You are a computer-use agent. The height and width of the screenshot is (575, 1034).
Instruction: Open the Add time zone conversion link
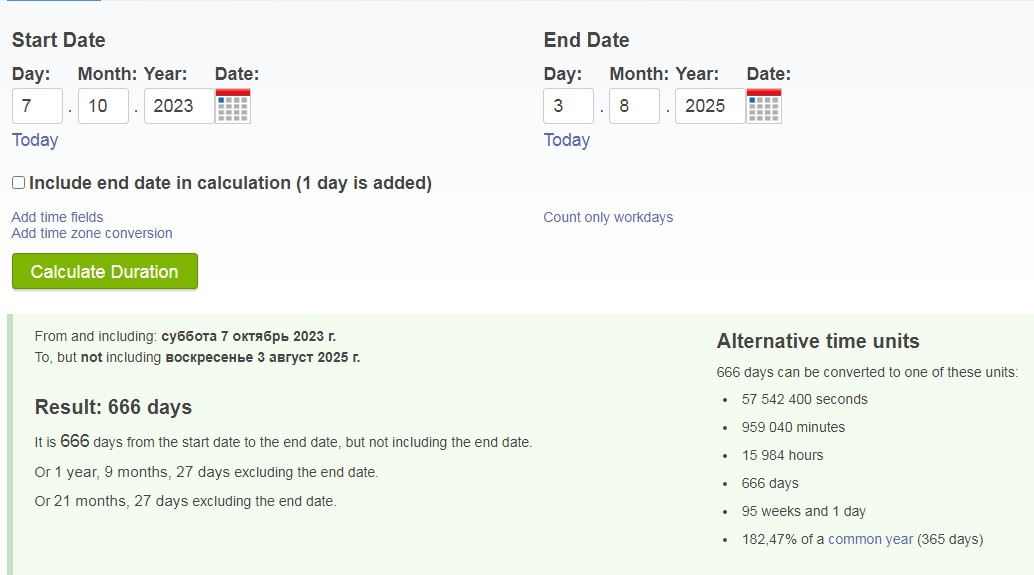[x=92, y=233]
